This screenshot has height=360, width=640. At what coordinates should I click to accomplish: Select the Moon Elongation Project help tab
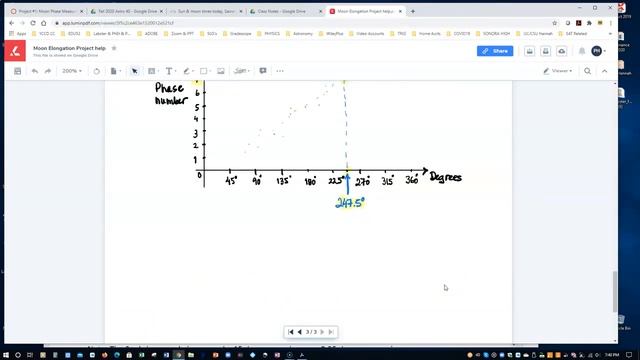coord(365,11)
